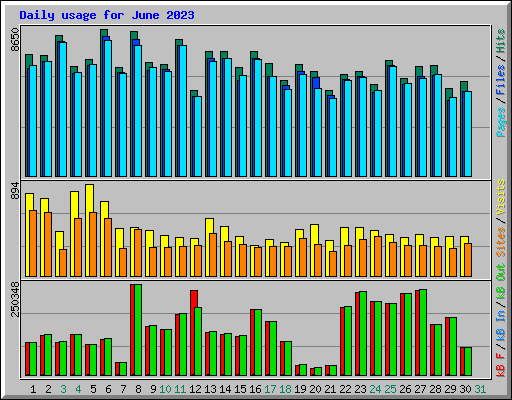Click the 'Sites' legend label
The height and width of the screenshot is (400, 512).
tap(500, 242)
